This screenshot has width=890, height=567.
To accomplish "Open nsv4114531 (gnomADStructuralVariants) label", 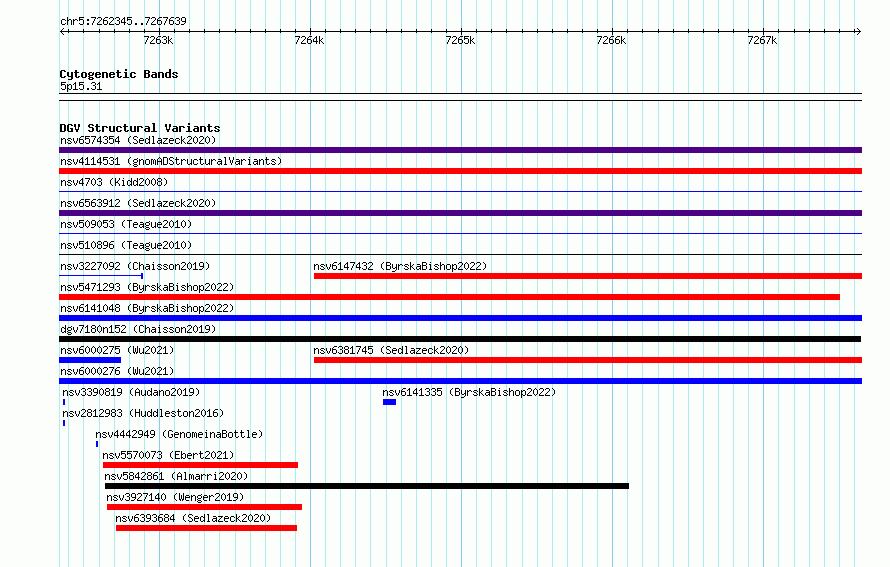I will pos(171,161).
